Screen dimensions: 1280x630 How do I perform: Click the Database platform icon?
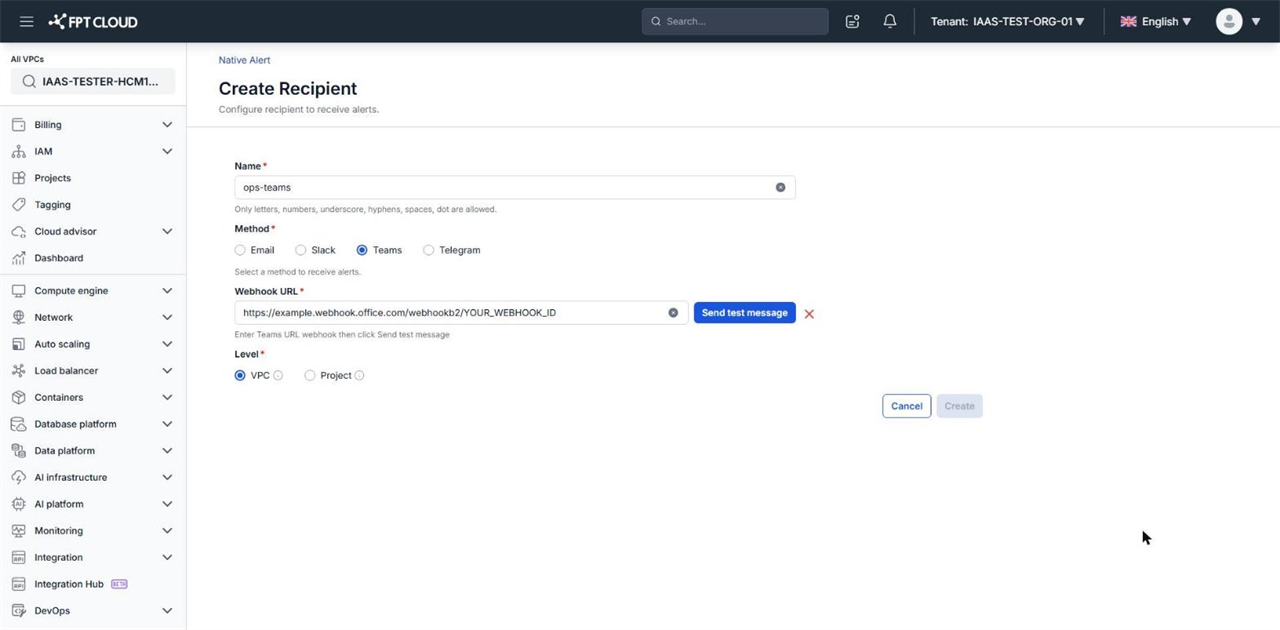tap(18, 424)
